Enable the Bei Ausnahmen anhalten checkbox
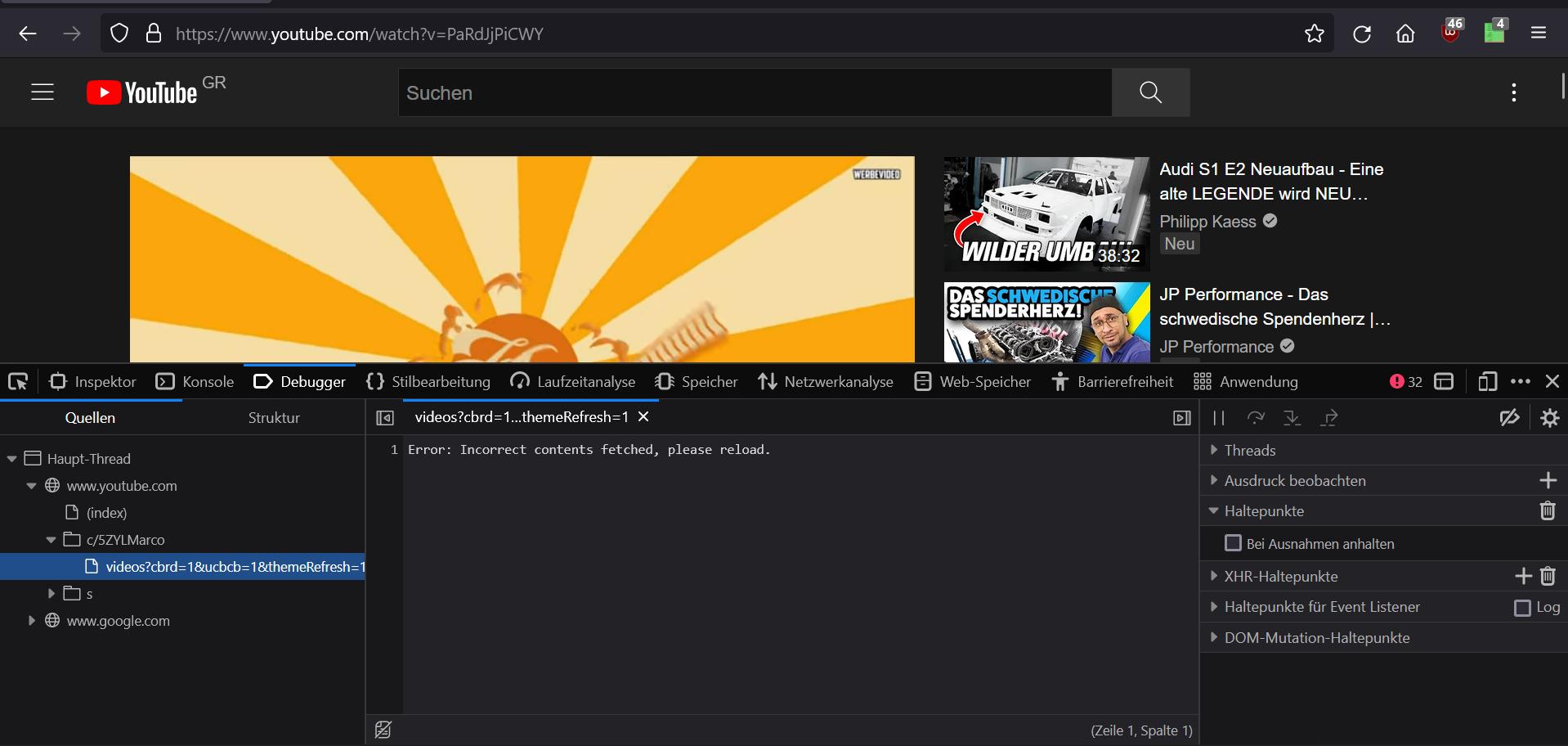 1234,542
